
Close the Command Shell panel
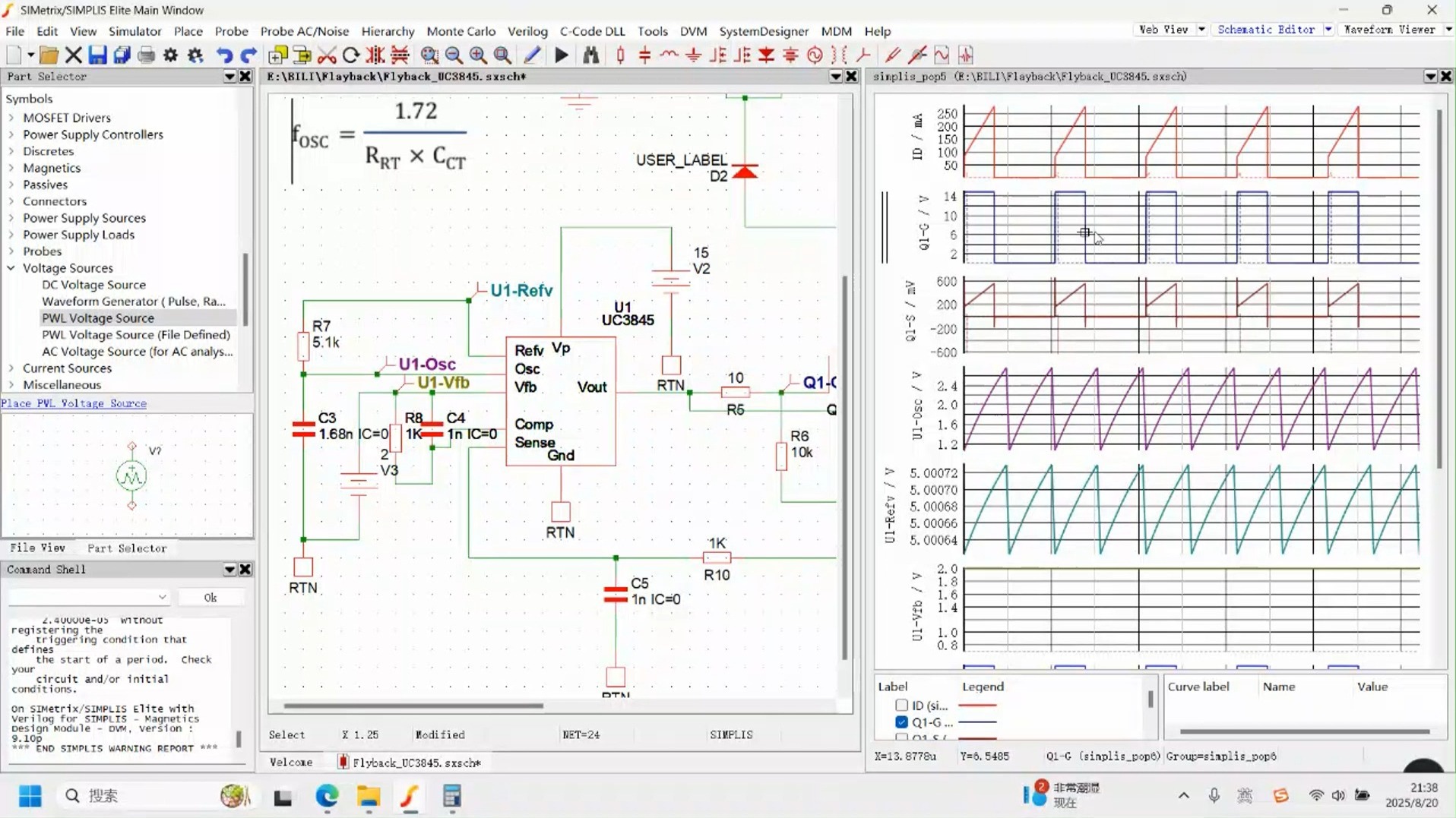tap(245, 570)
